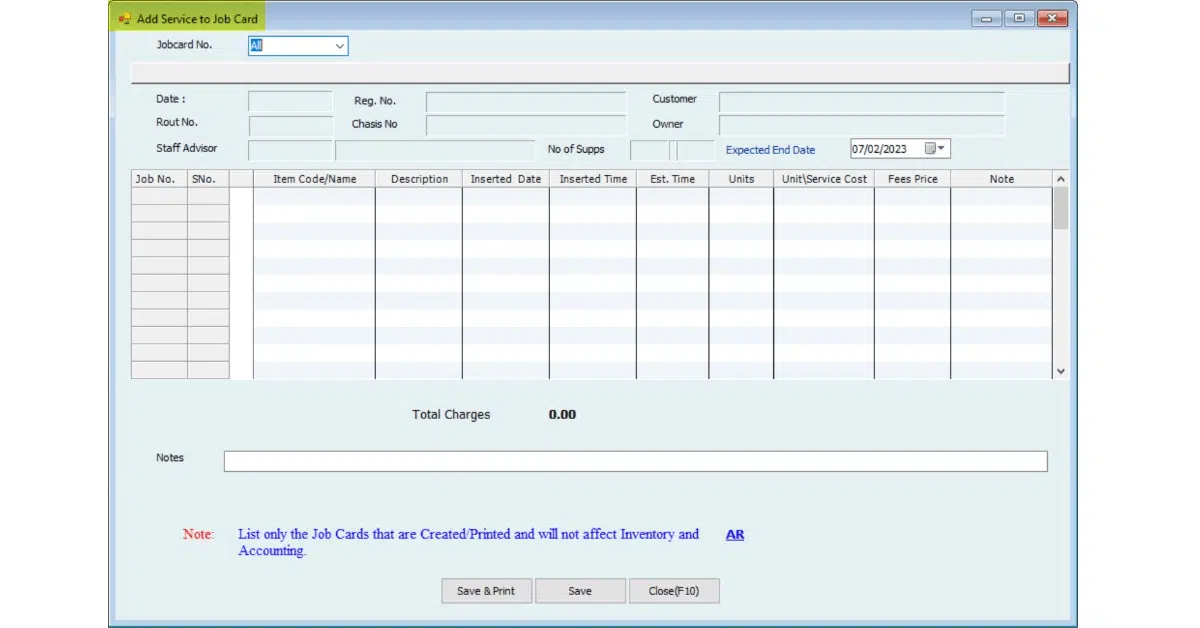
Task: Click the Total Charges value 0.00
Action: point(562,414)
